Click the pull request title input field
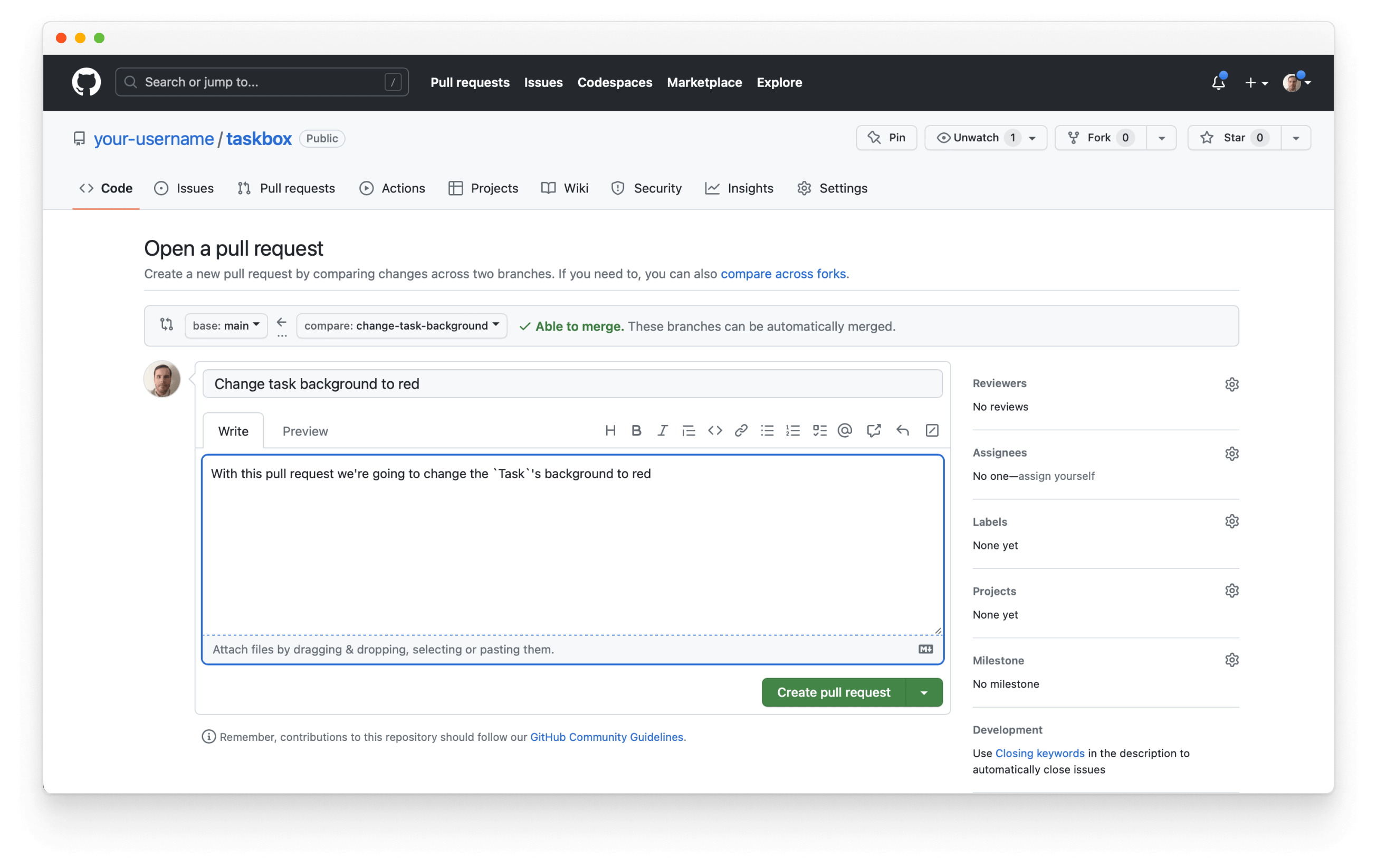 pos(571,383)
